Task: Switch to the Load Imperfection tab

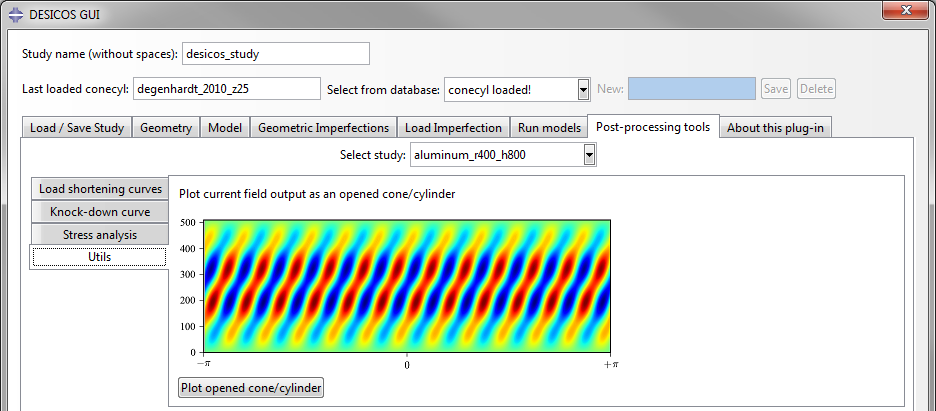Action: point(453,128)
